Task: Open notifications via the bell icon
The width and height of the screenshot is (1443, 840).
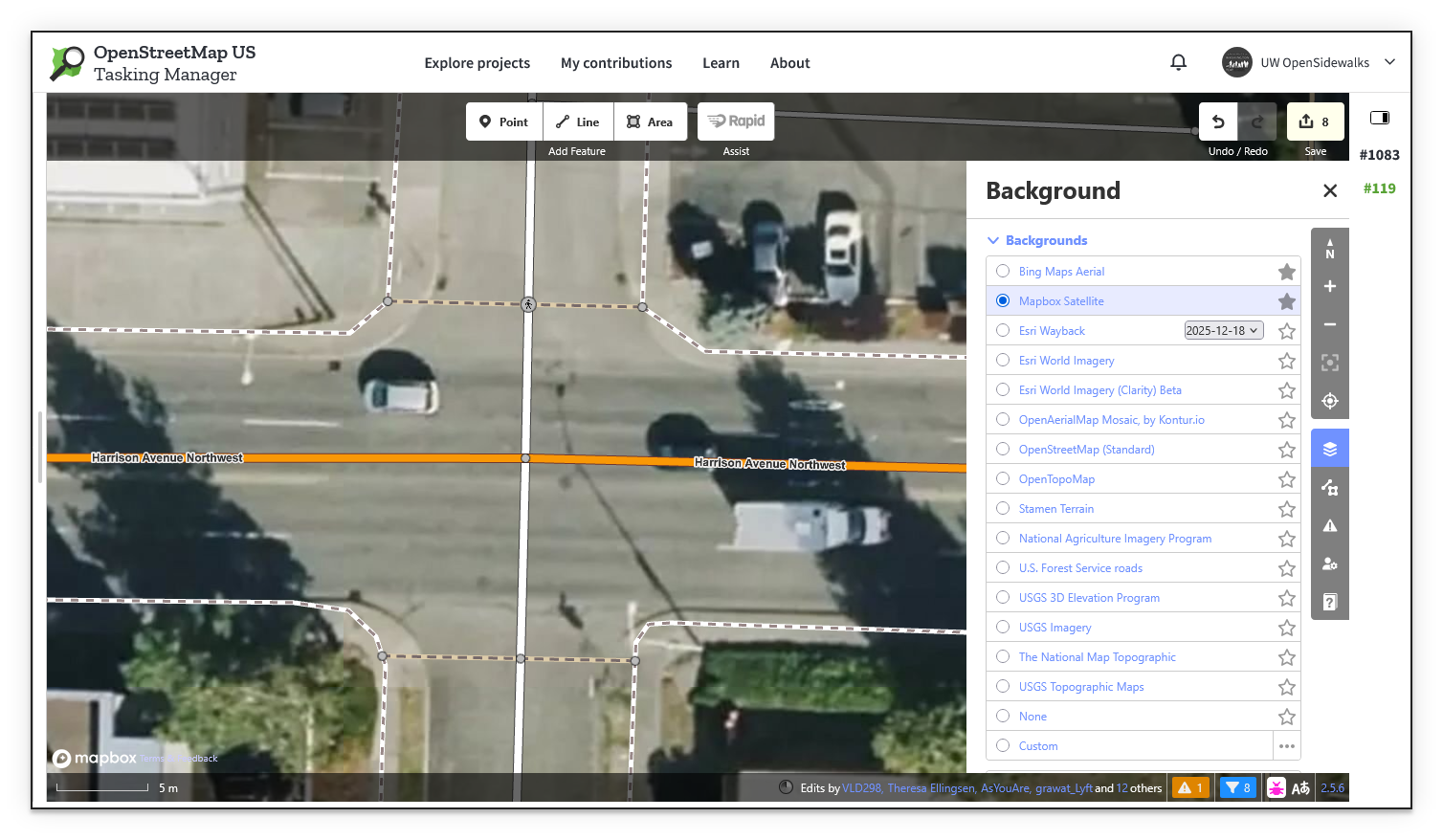Action: [x=1178, y=62]
